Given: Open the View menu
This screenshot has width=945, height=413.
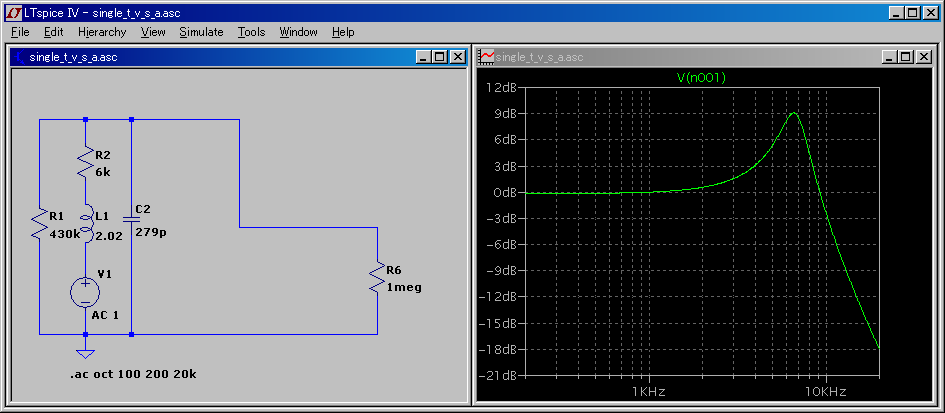Looking at the screenshot, I should tap(153, 32).
